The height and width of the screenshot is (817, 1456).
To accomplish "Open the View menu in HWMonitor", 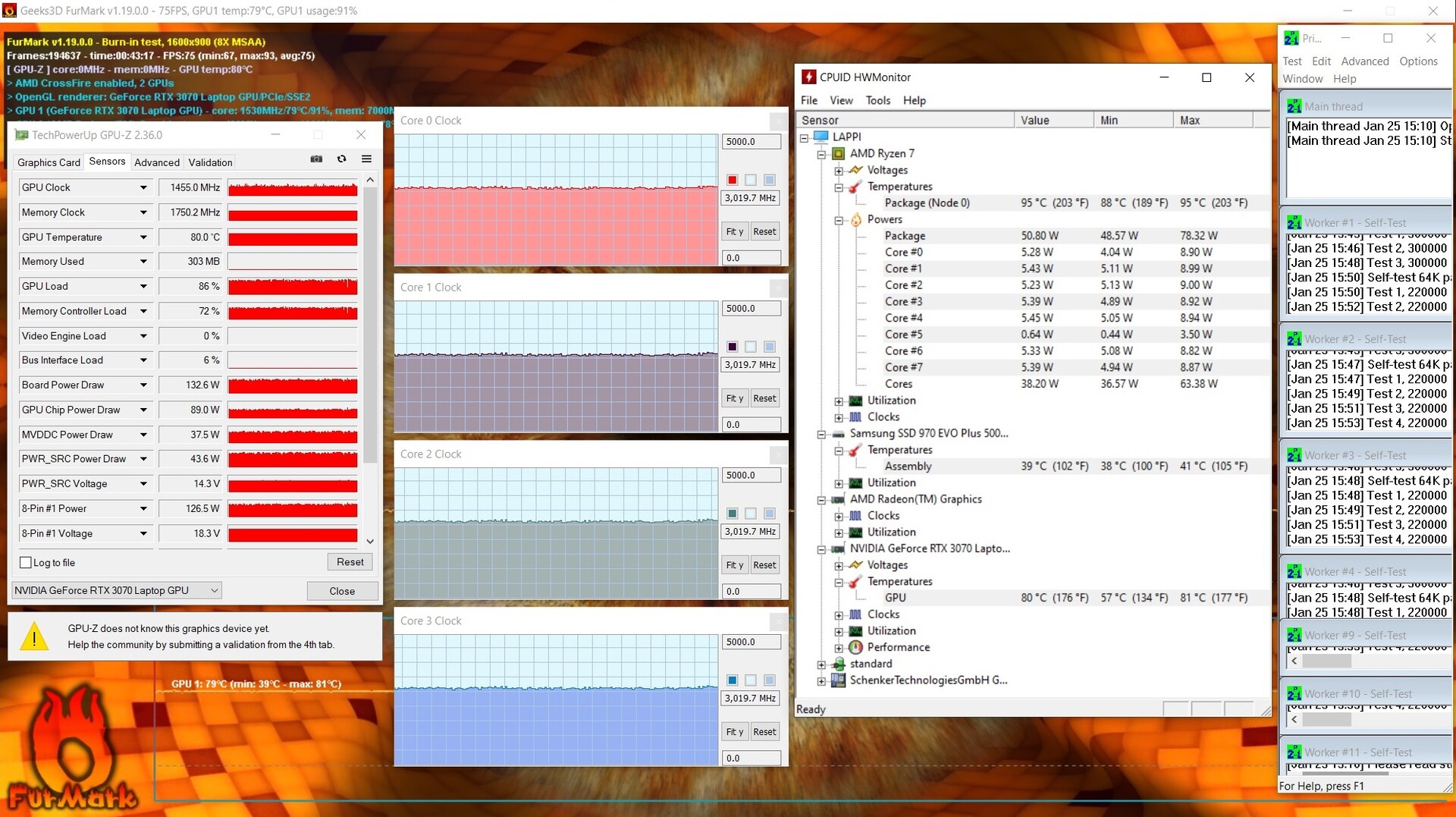I will [841, 100].
